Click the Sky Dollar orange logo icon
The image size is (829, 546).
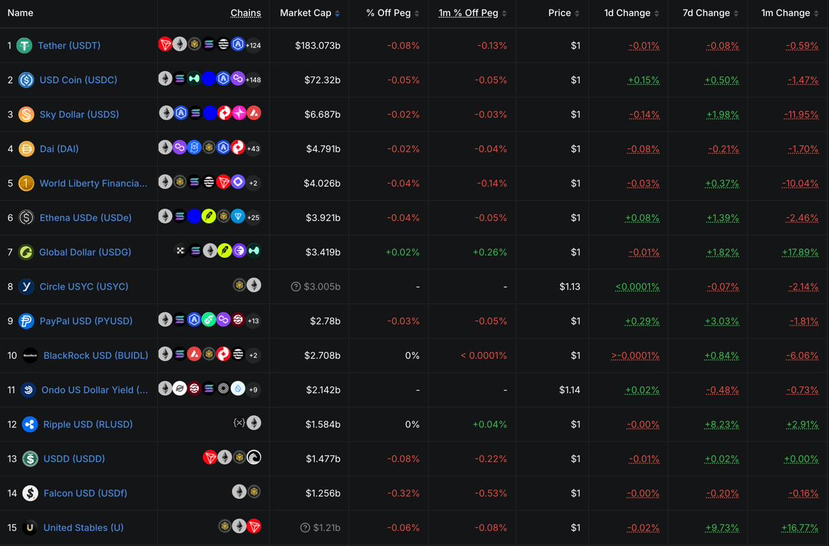point(26,114)
